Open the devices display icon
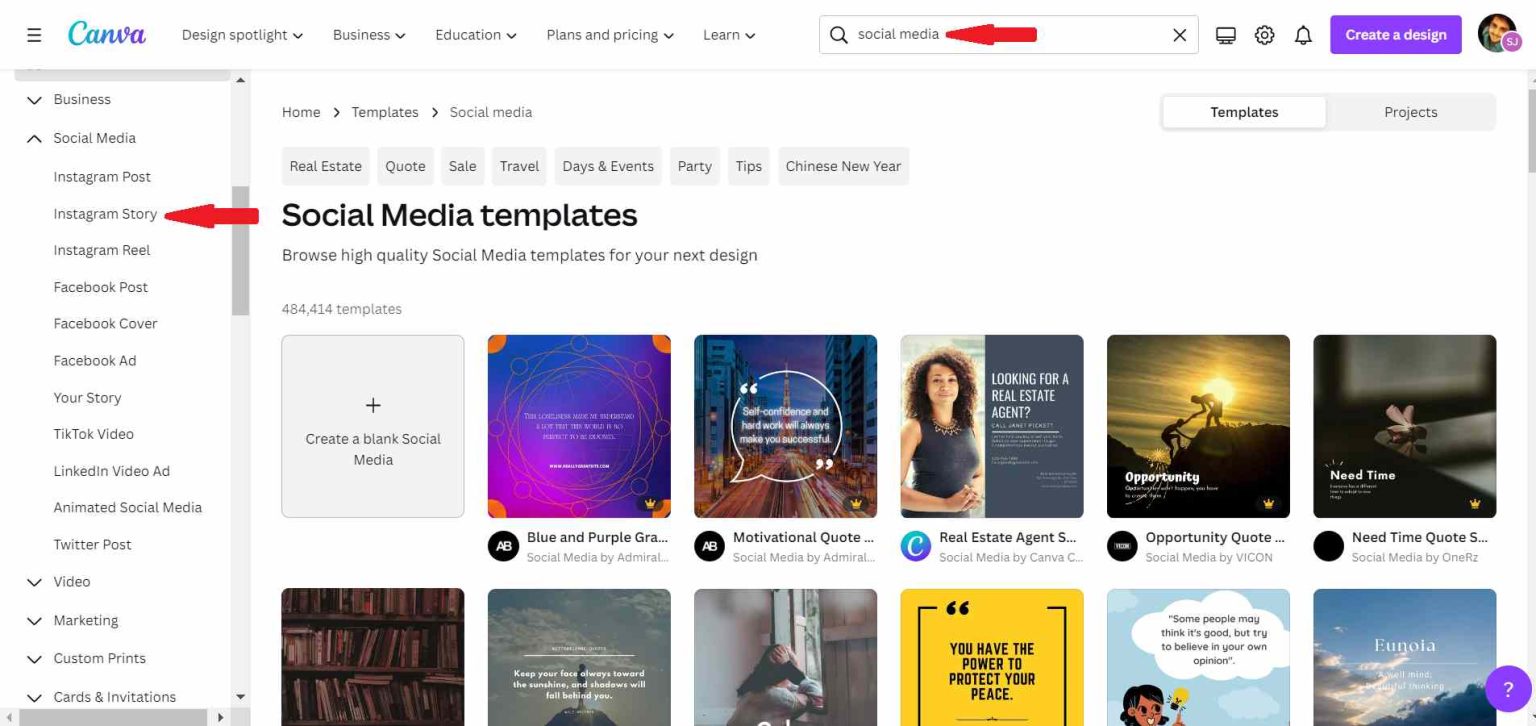The height and width of the screenshot is (726, 1536). point(1225,34)
